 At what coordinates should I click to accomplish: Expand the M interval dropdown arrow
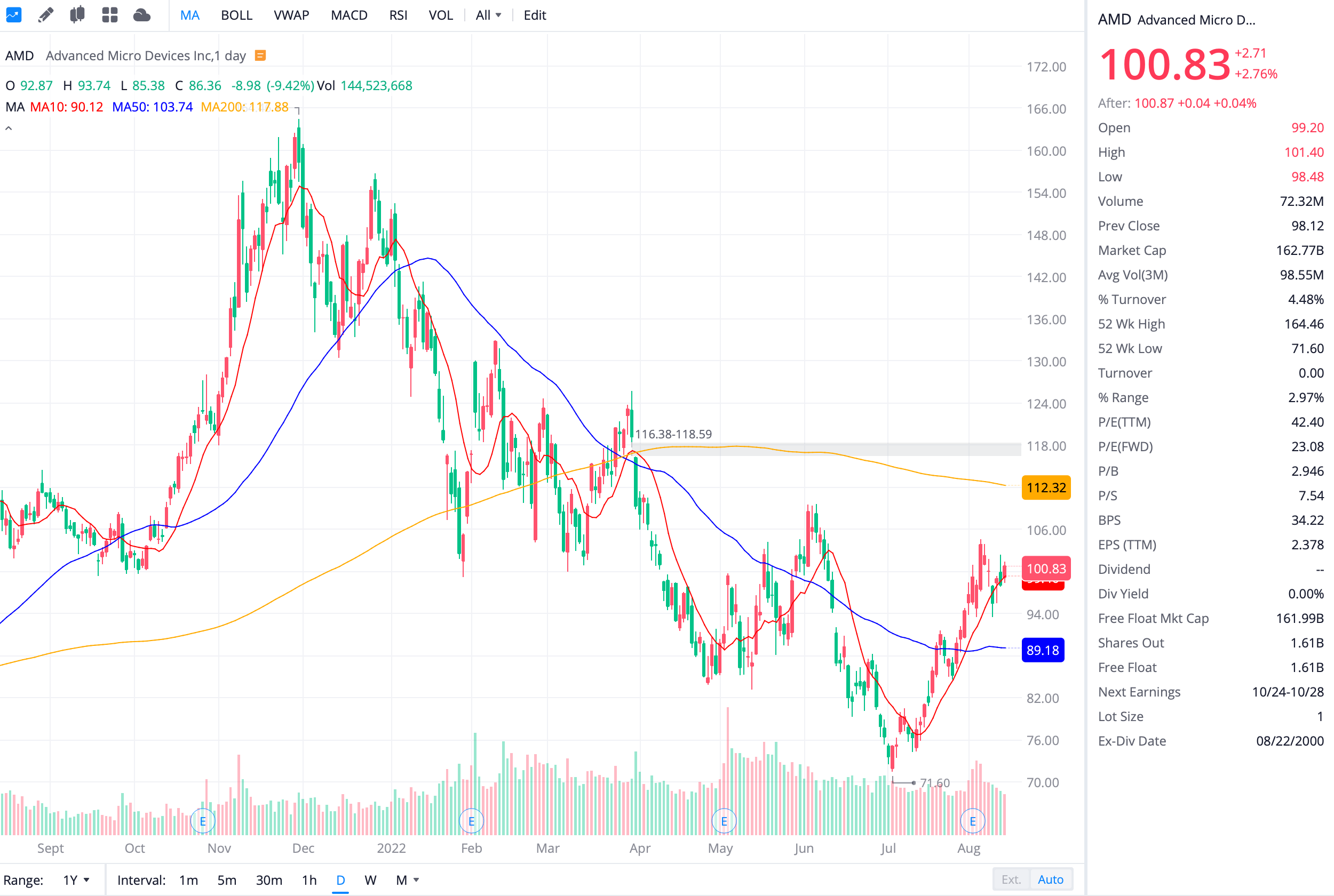coord(417,880)
